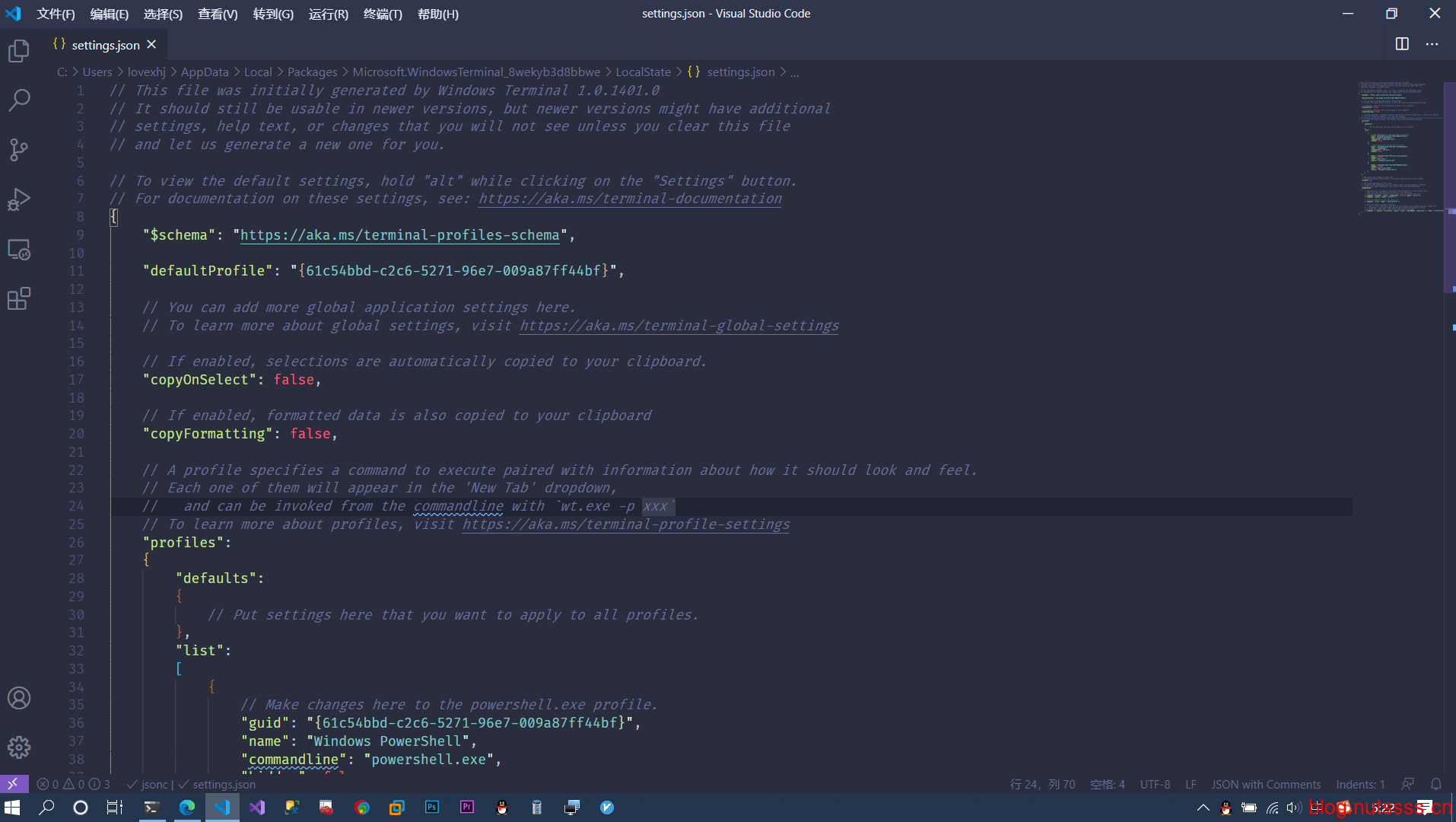Open the 运行(R) menu
Image resolution: width=1456 pixels, height=822 pixels.
coord(328,14)
